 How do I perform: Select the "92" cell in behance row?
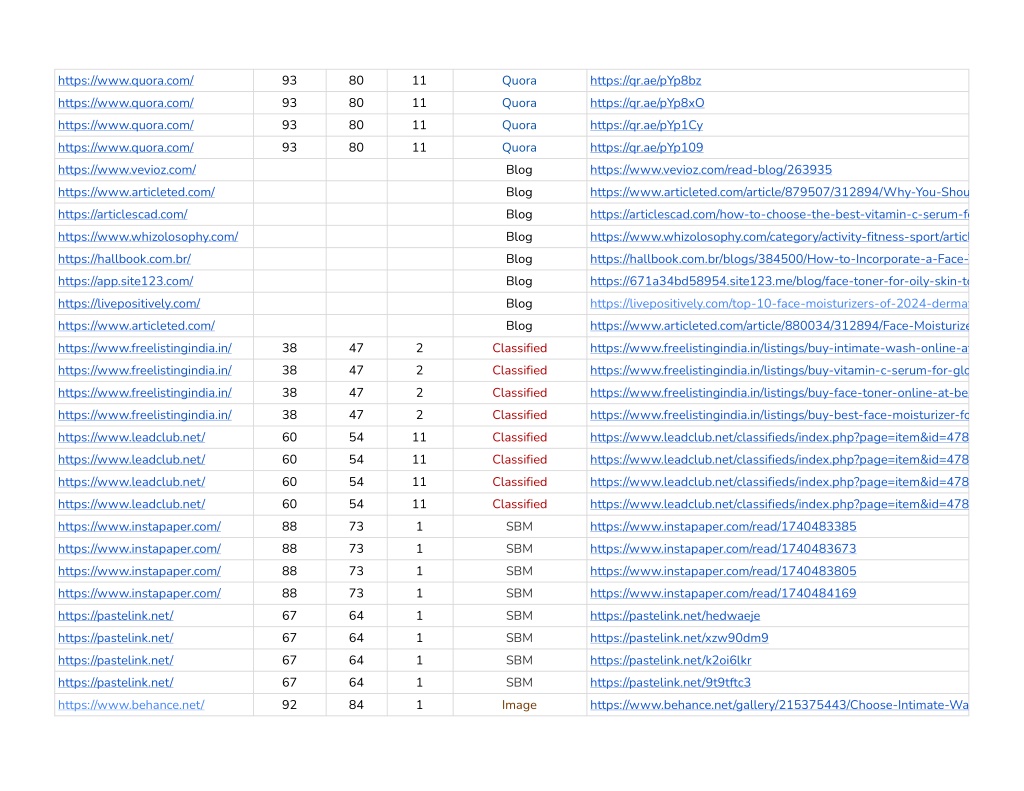[x=289, y=704]
